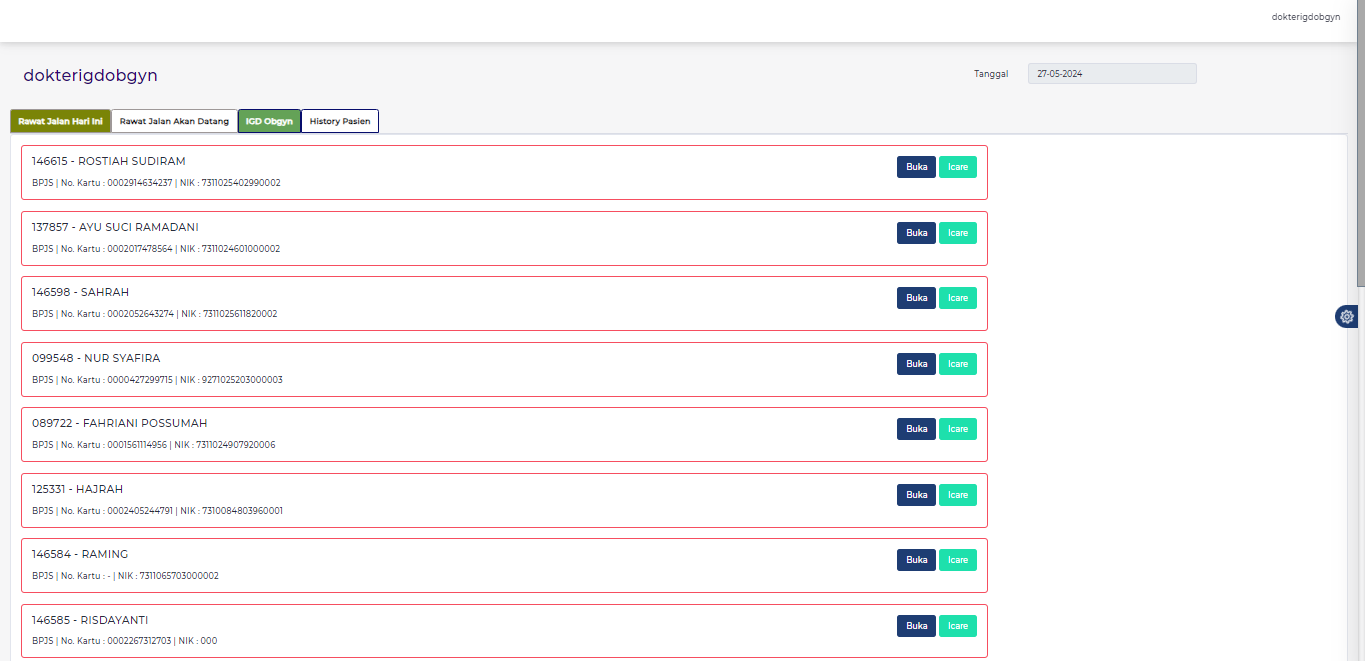The width and height of the screenshot is (1365, 661).
Task: Open Icare for Nur Syafira
Action: [x=957, y=364]
